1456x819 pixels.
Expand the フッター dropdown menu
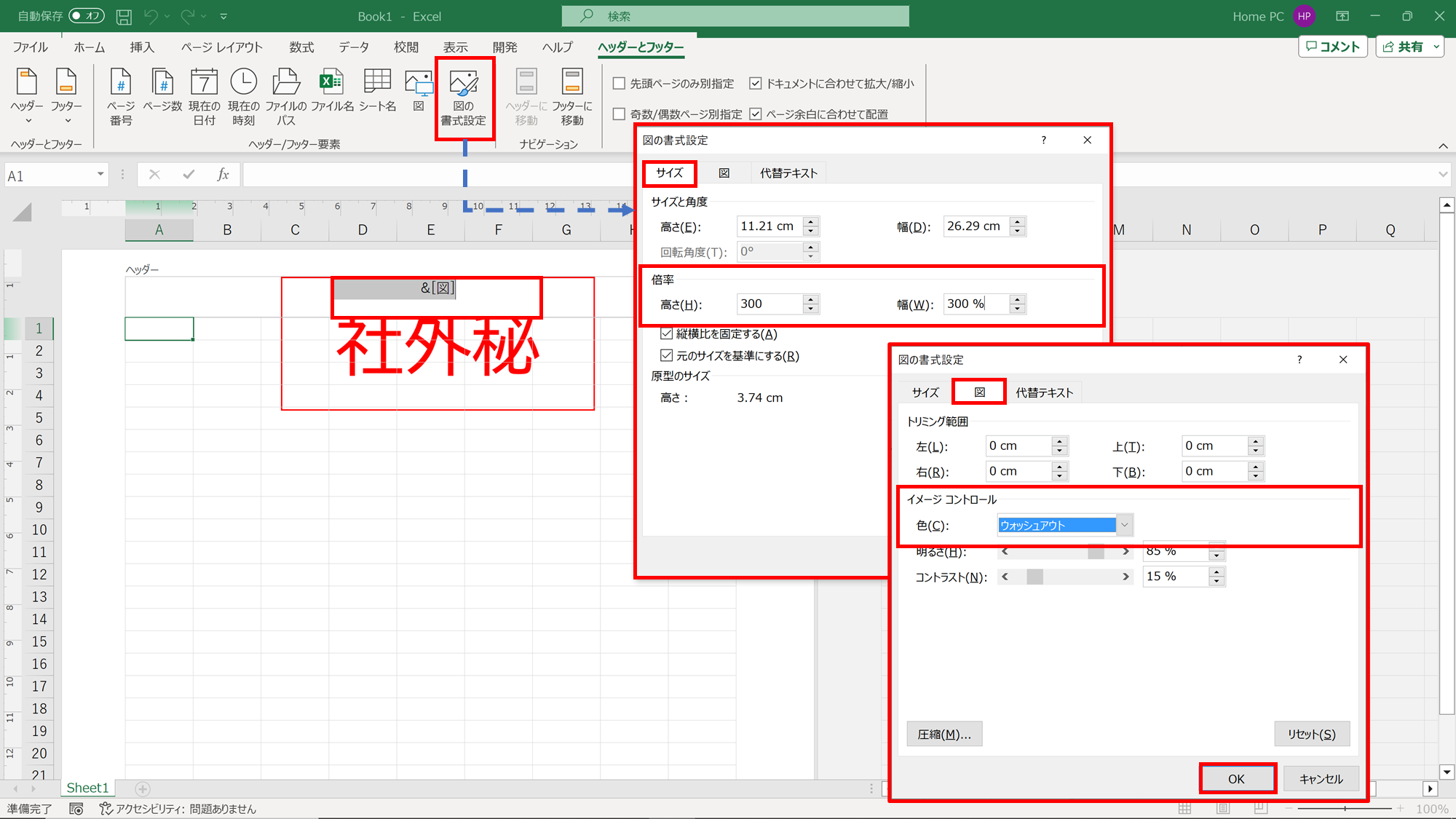point(67,121)
